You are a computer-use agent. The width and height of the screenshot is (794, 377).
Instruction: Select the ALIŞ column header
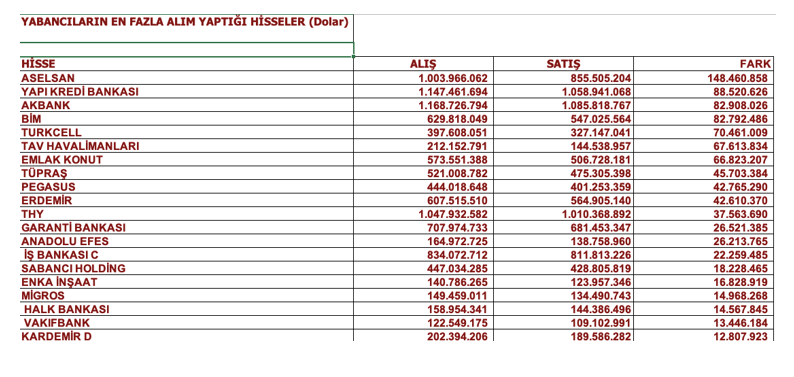coord(423,64)
